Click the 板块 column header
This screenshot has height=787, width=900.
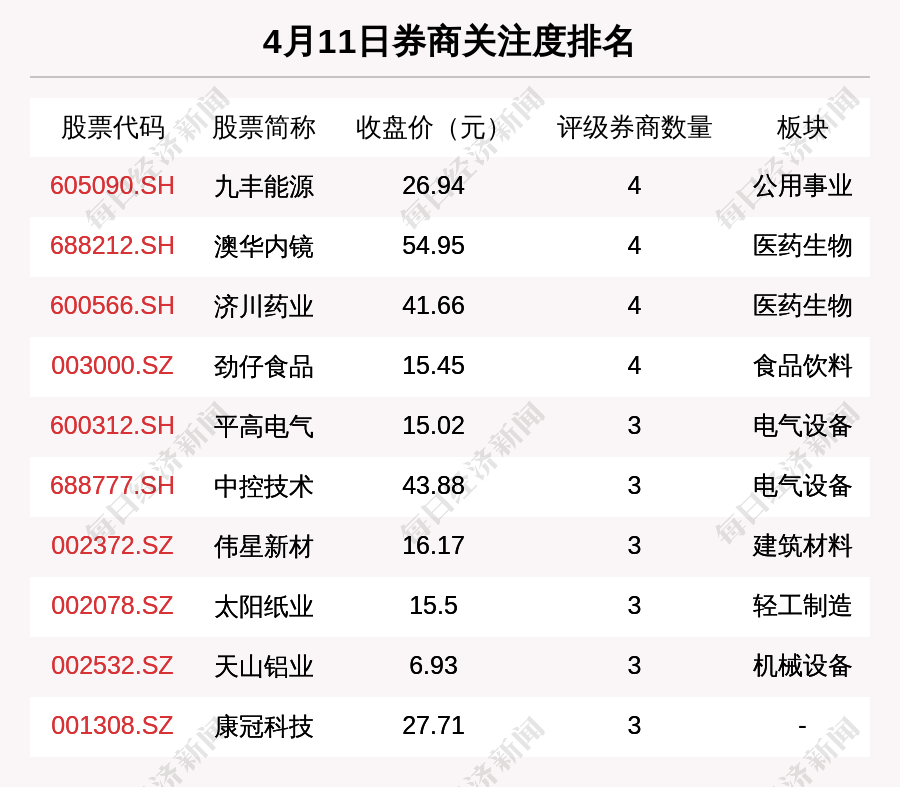click(802, 127)
